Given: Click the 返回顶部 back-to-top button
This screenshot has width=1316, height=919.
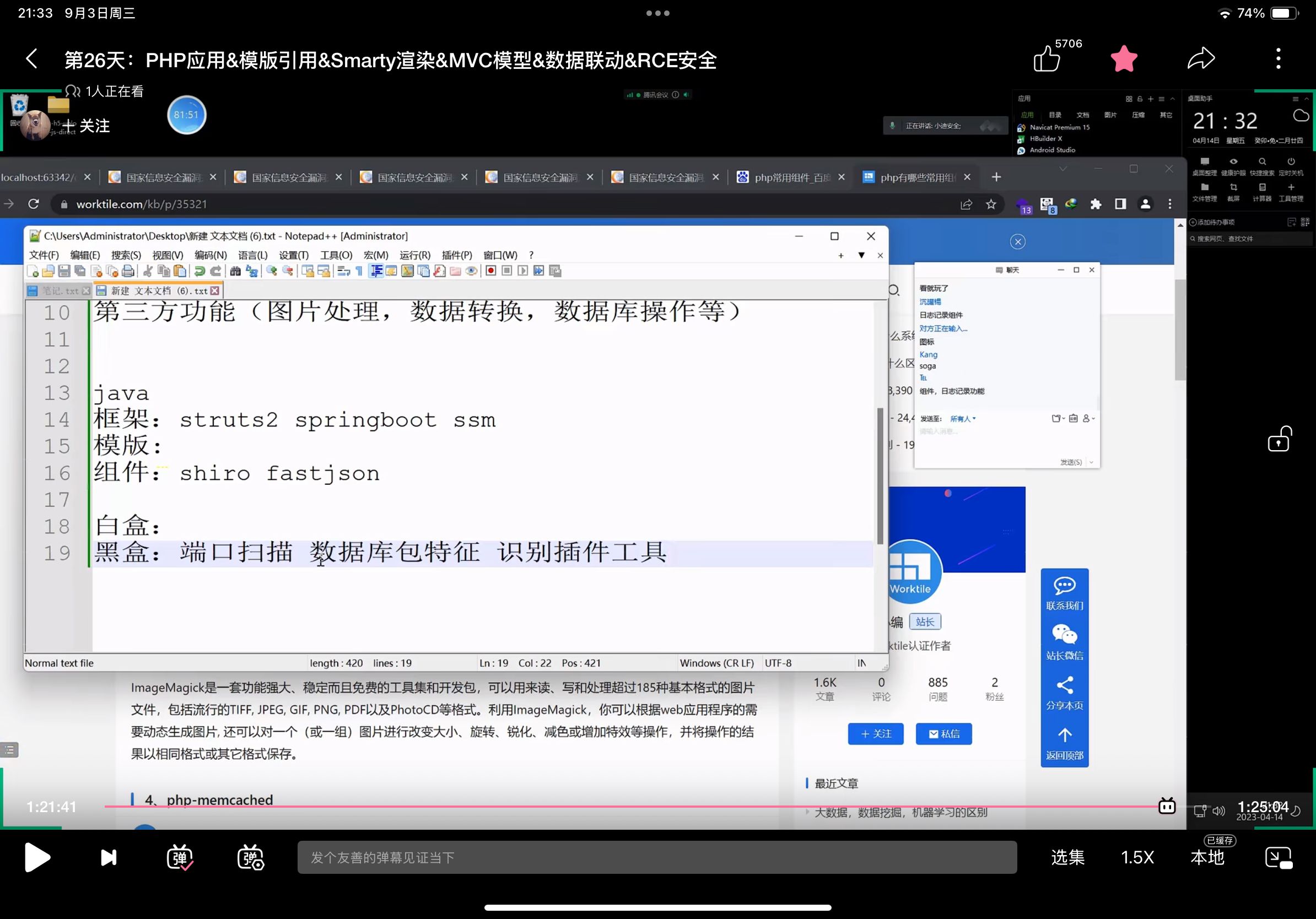Looking at the screenshot, I should tap(1064, 743).
